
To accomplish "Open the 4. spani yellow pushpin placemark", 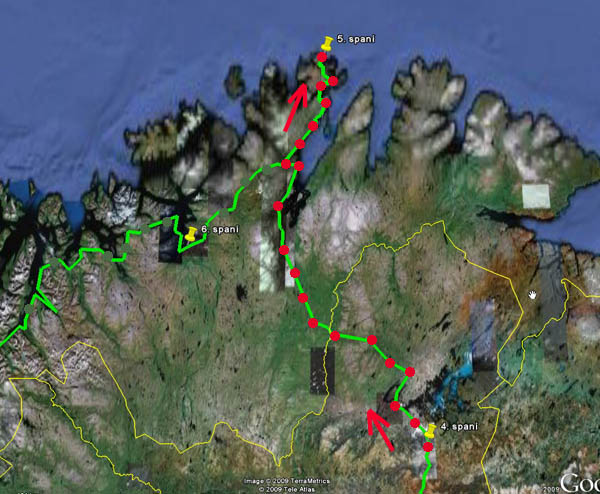I will click(x=430, y=431).
